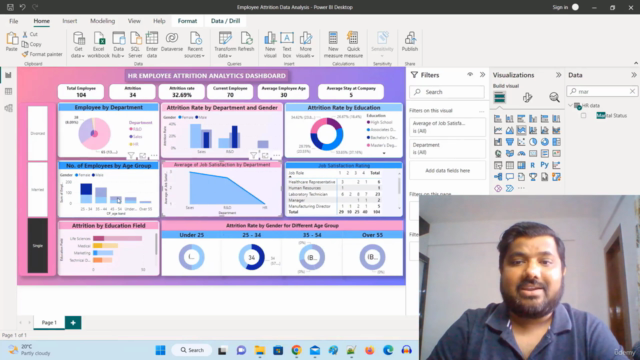Choose the Ribbon chart visual
The image size is (640, 360).
coord(556,130)
